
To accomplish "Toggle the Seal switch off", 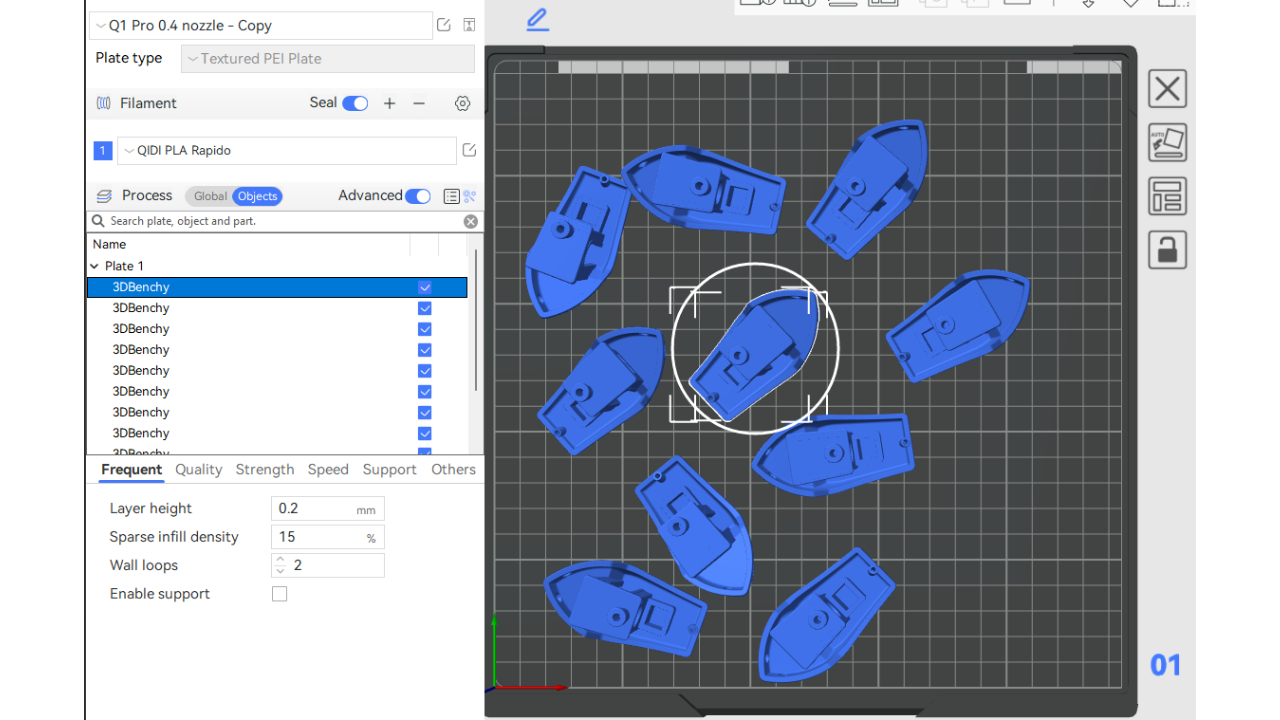I will tap(355, 103).
